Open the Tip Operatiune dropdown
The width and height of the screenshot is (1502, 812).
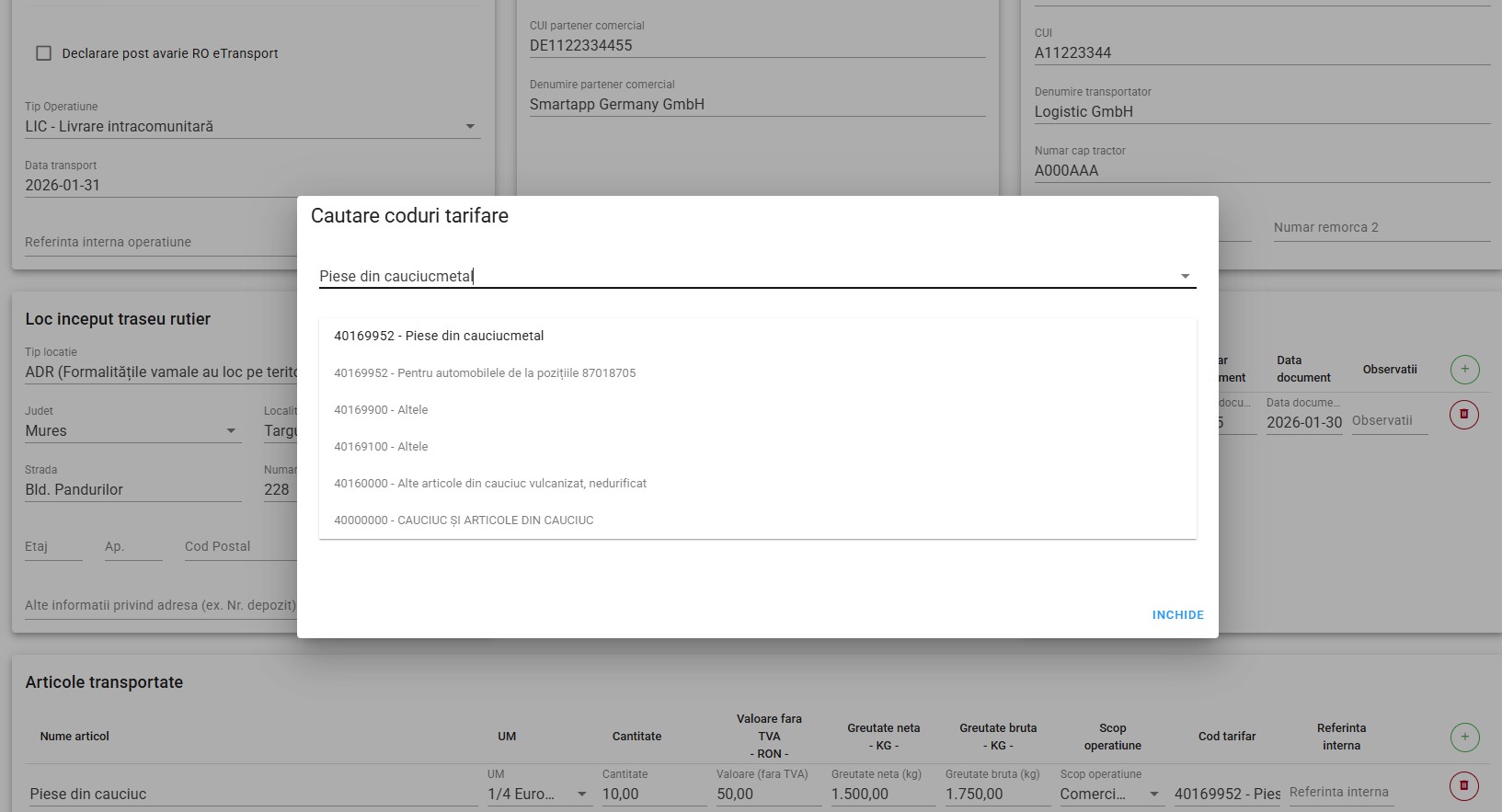coord(469,126)
